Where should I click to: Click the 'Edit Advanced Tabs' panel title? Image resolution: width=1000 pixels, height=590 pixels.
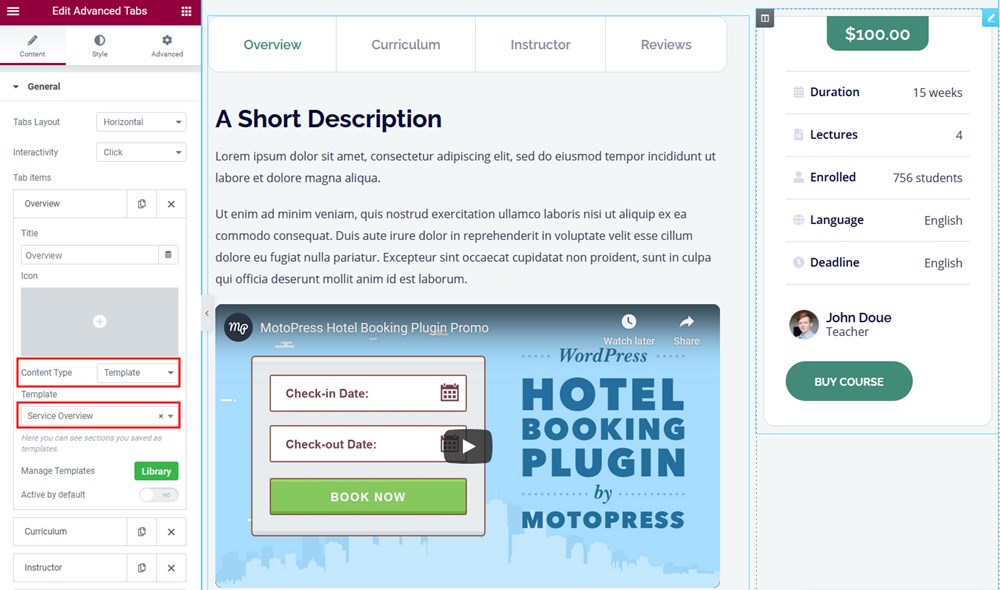[x=99, y=11]
